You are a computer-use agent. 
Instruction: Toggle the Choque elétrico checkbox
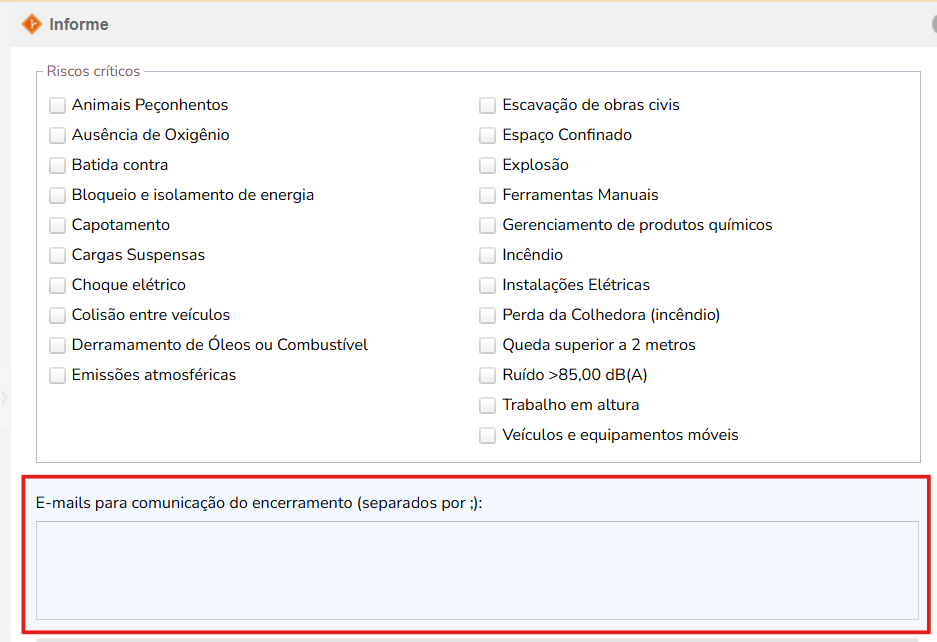[58, 285]
